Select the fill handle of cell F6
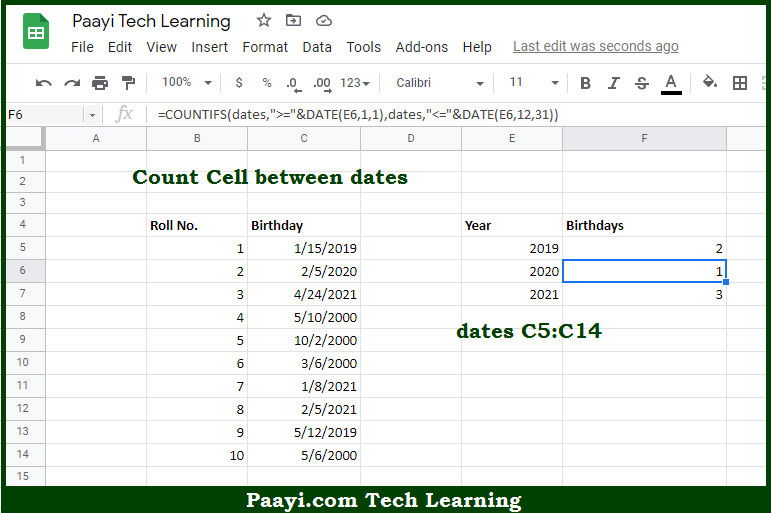The height and width of the screenshot is (513, 771). click(726, 282)
